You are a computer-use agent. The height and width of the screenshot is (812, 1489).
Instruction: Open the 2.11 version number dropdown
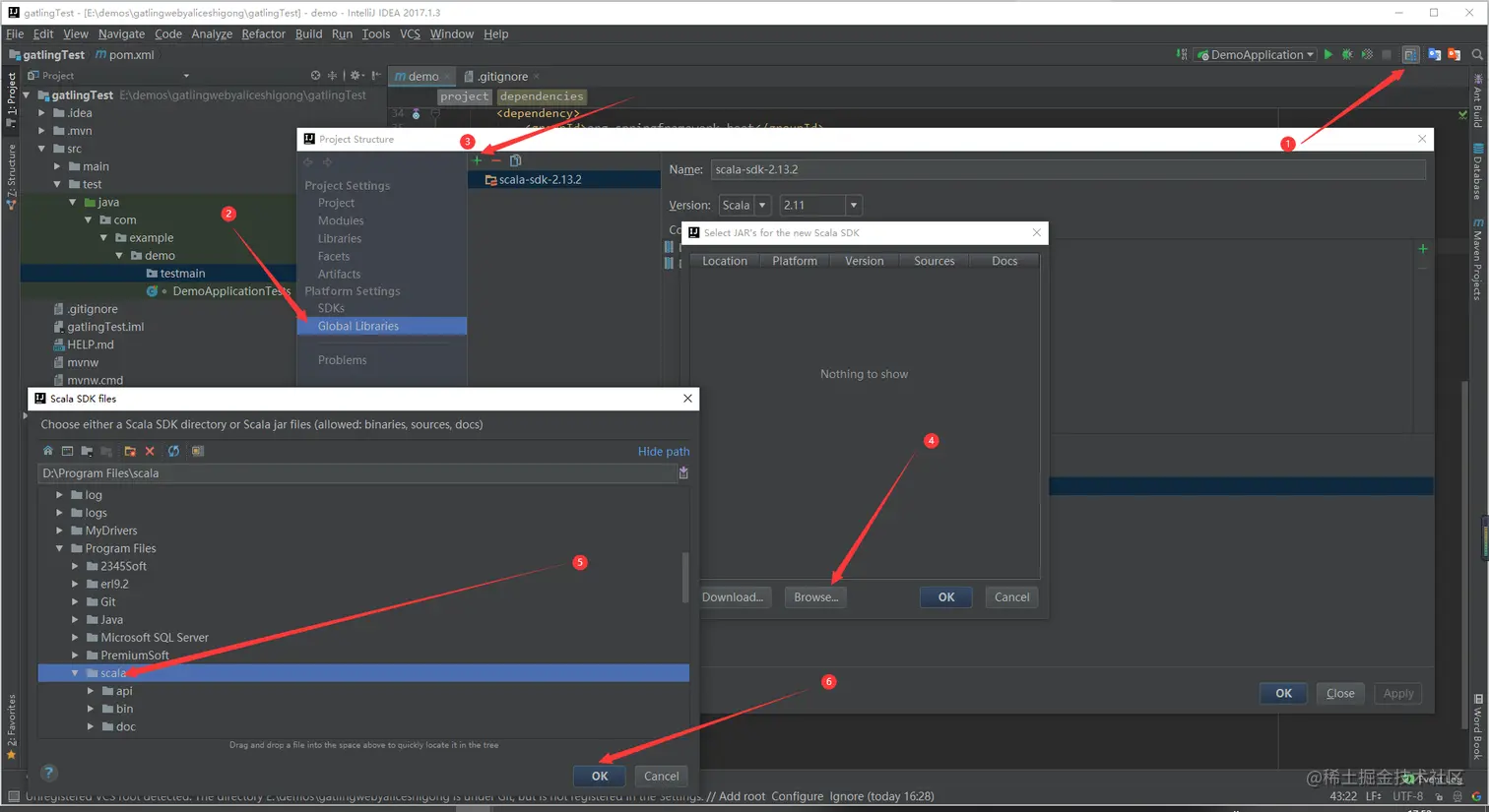point(820,205)
